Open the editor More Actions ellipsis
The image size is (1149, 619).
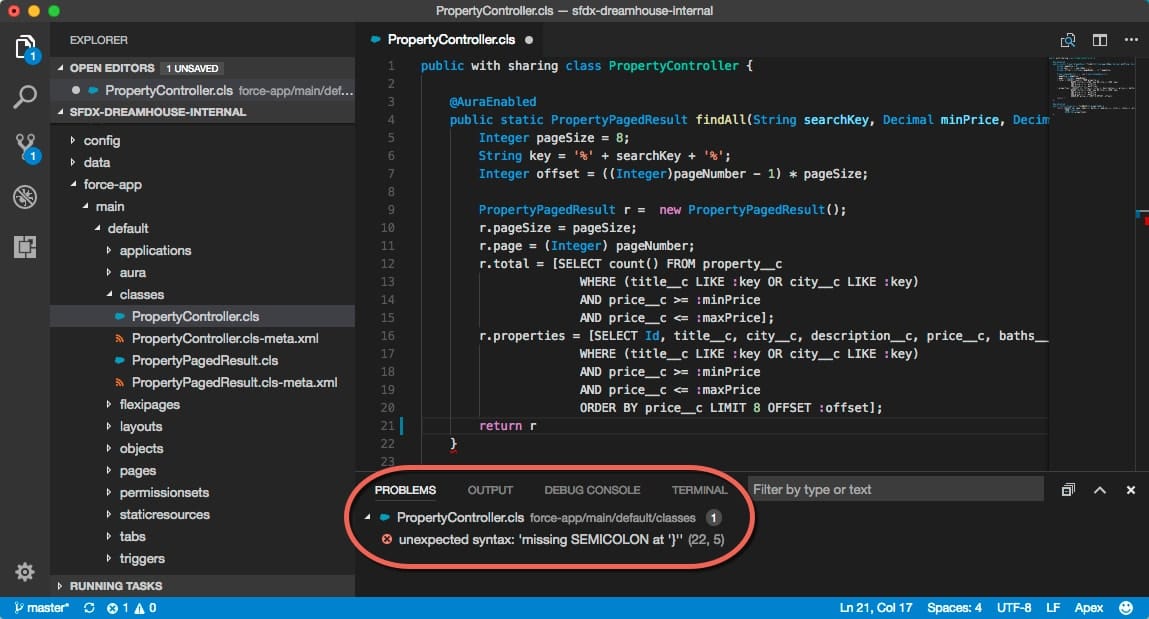pos(1131,40)
